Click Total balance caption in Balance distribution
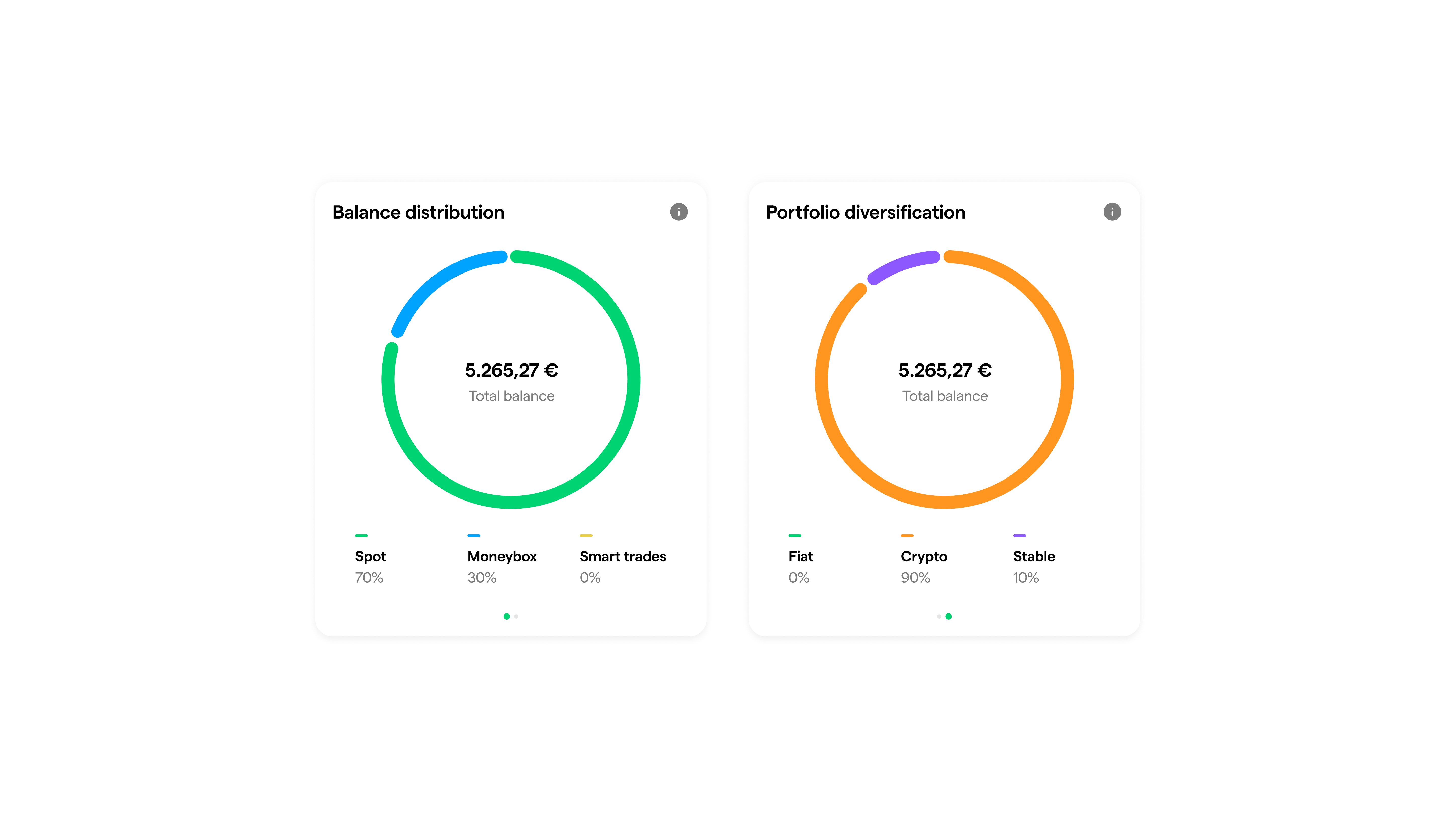 coord(512,396)
